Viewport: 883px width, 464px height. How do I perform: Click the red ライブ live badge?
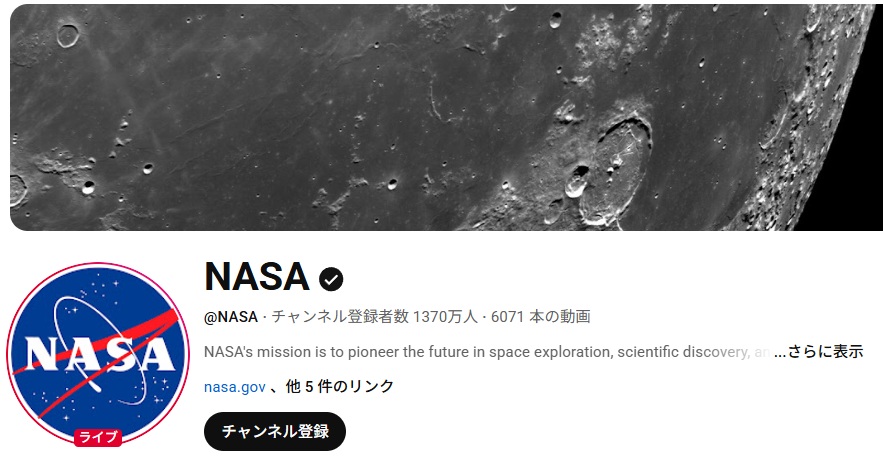click(x=97, y=437)
